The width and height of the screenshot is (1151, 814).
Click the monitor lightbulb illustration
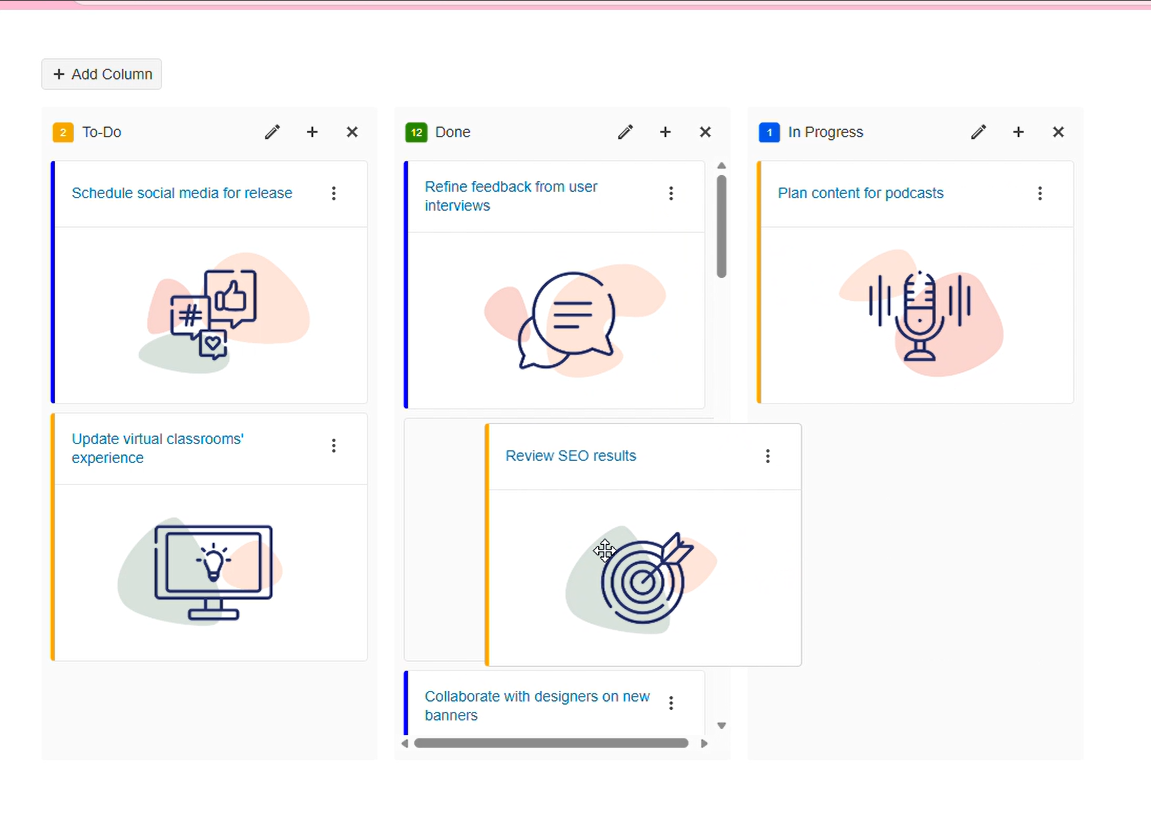(200, 571)
